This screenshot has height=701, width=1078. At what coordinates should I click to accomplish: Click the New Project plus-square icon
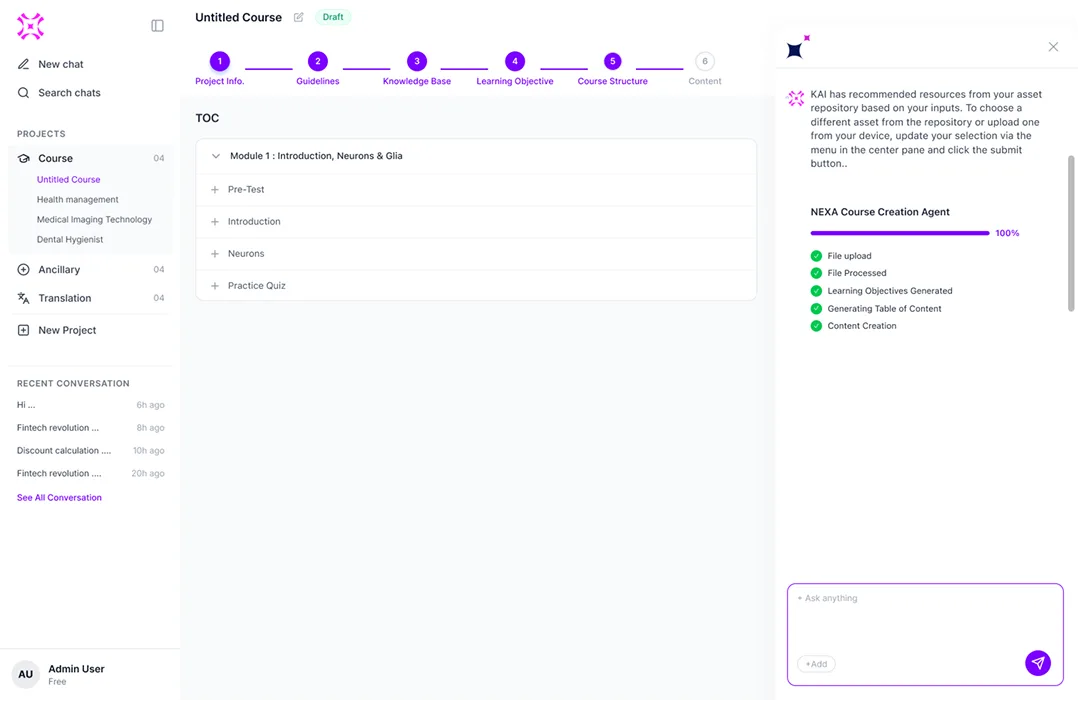[23, 331]
